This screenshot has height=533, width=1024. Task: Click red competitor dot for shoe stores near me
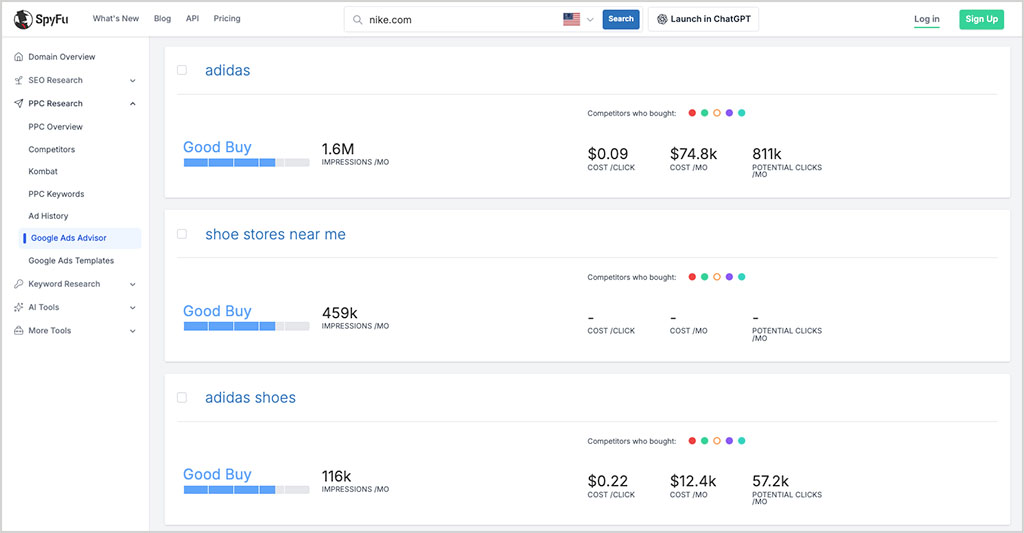[692, 277]
